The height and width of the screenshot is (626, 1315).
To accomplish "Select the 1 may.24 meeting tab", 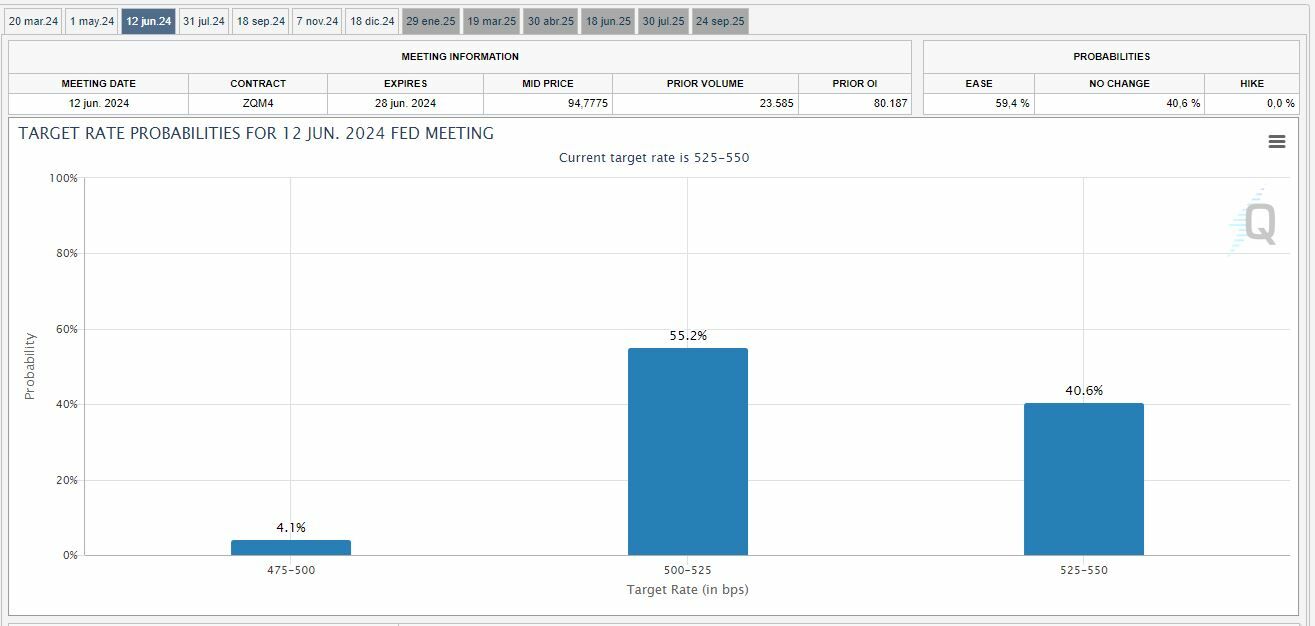I will pos(92,21).
